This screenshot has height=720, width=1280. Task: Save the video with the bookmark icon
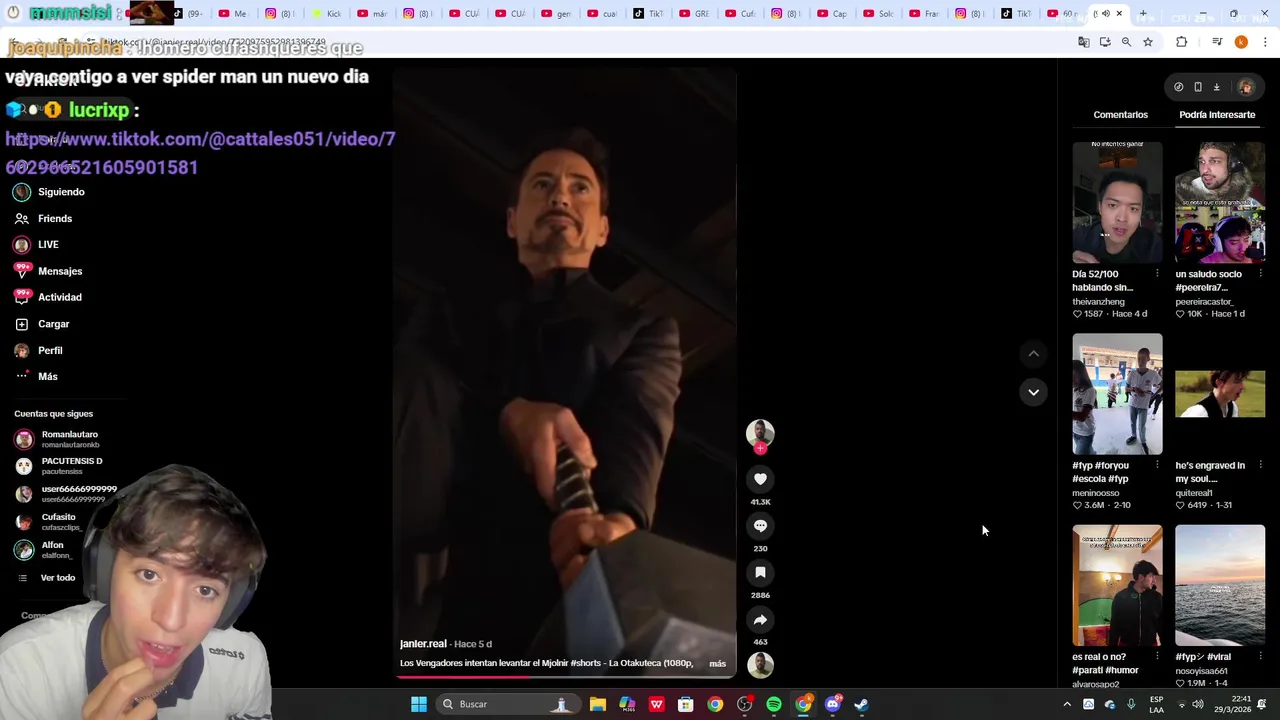click(760, 572)
